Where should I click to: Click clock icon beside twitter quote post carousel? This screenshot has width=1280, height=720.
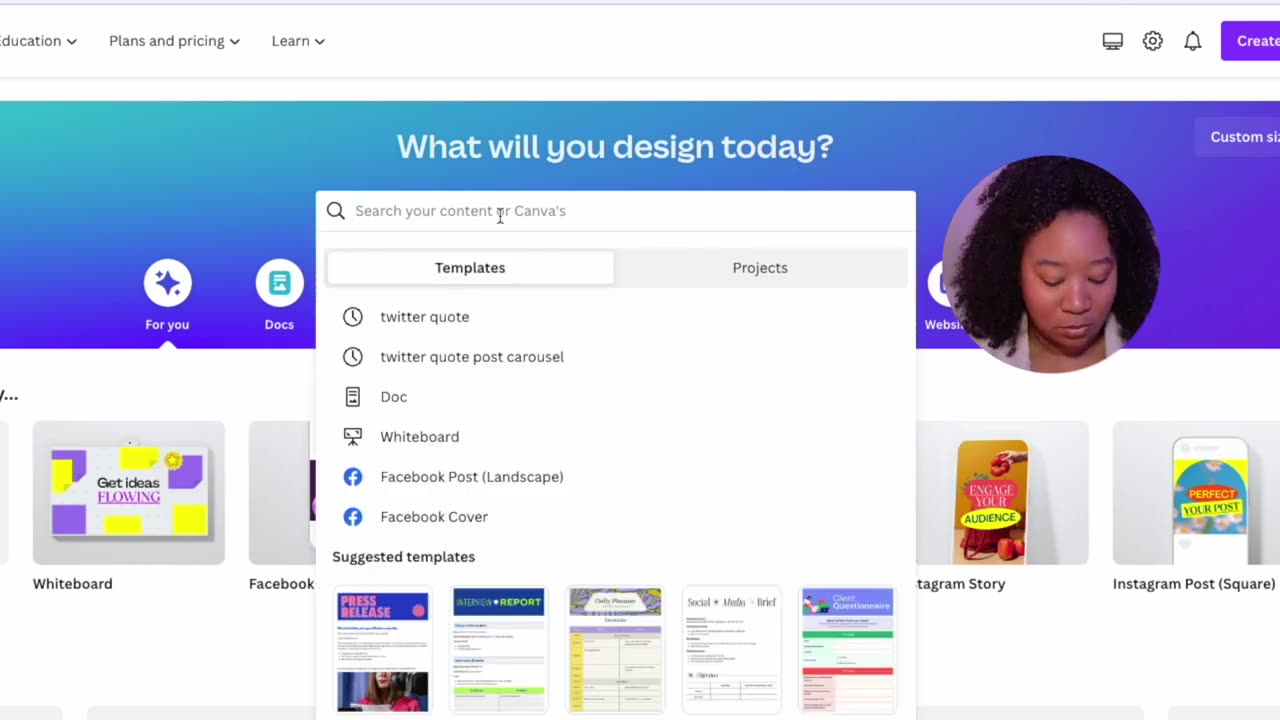tap(353, 357)
